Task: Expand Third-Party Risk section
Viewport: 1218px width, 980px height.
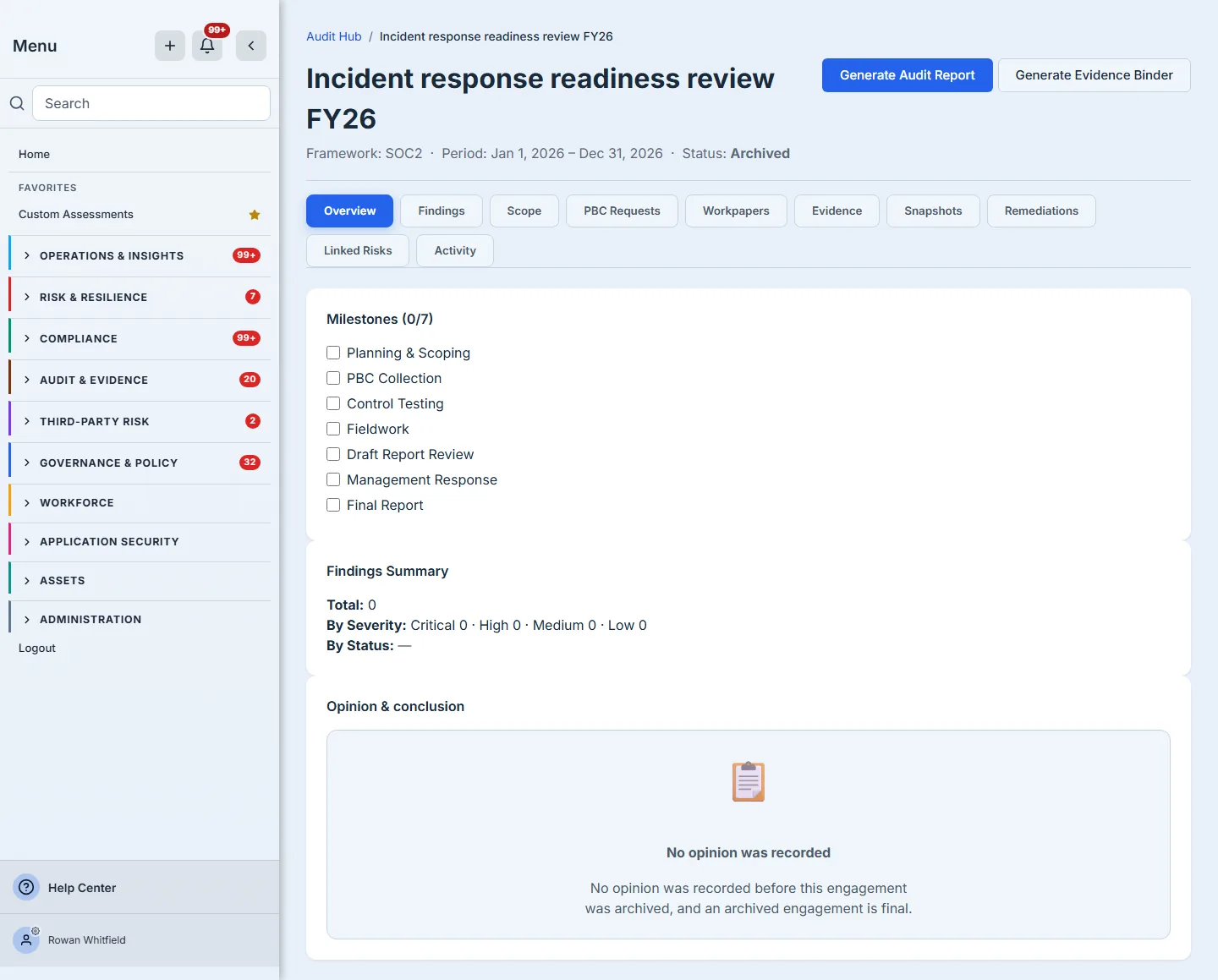Action: click(x=140, y=421)
